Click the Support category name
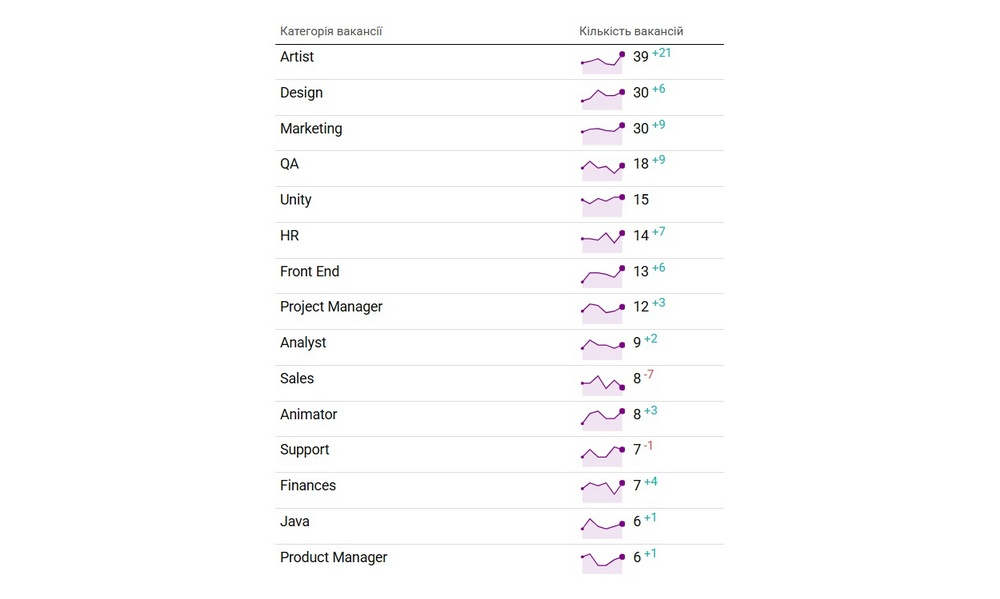Image resolution: width=1000 pixels, height=599 pixels. (x=304, y=450)
